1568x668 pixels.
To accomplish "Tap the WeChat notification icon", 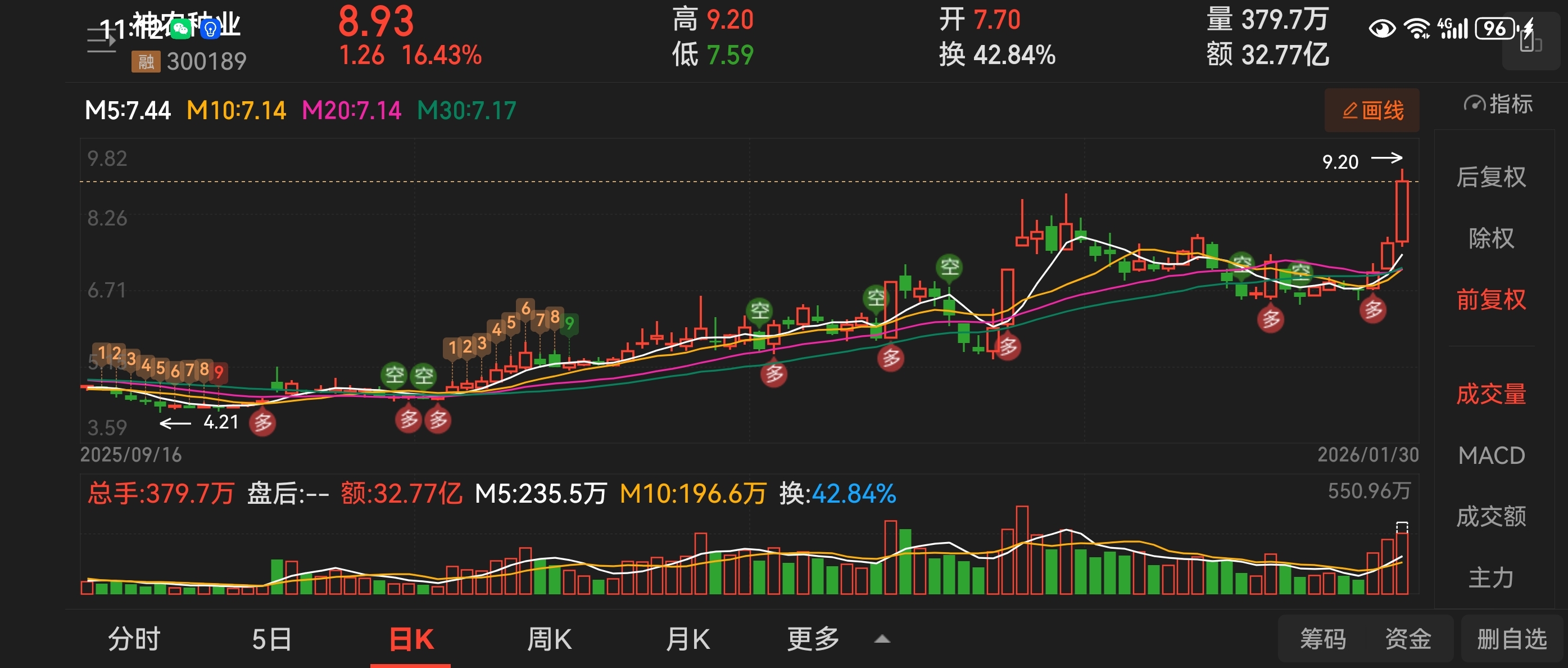I will pos(181,29).
